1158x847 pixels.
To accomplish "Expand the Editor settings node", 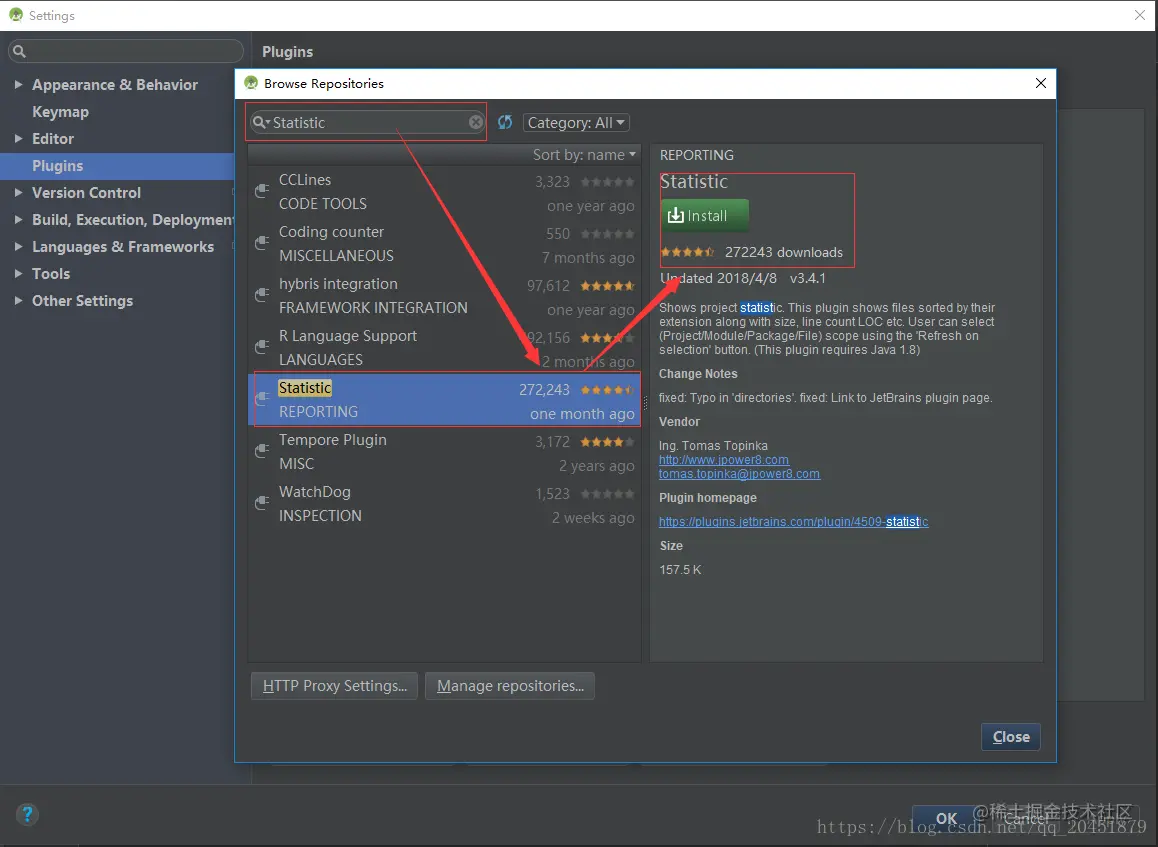I will [18, 138].
